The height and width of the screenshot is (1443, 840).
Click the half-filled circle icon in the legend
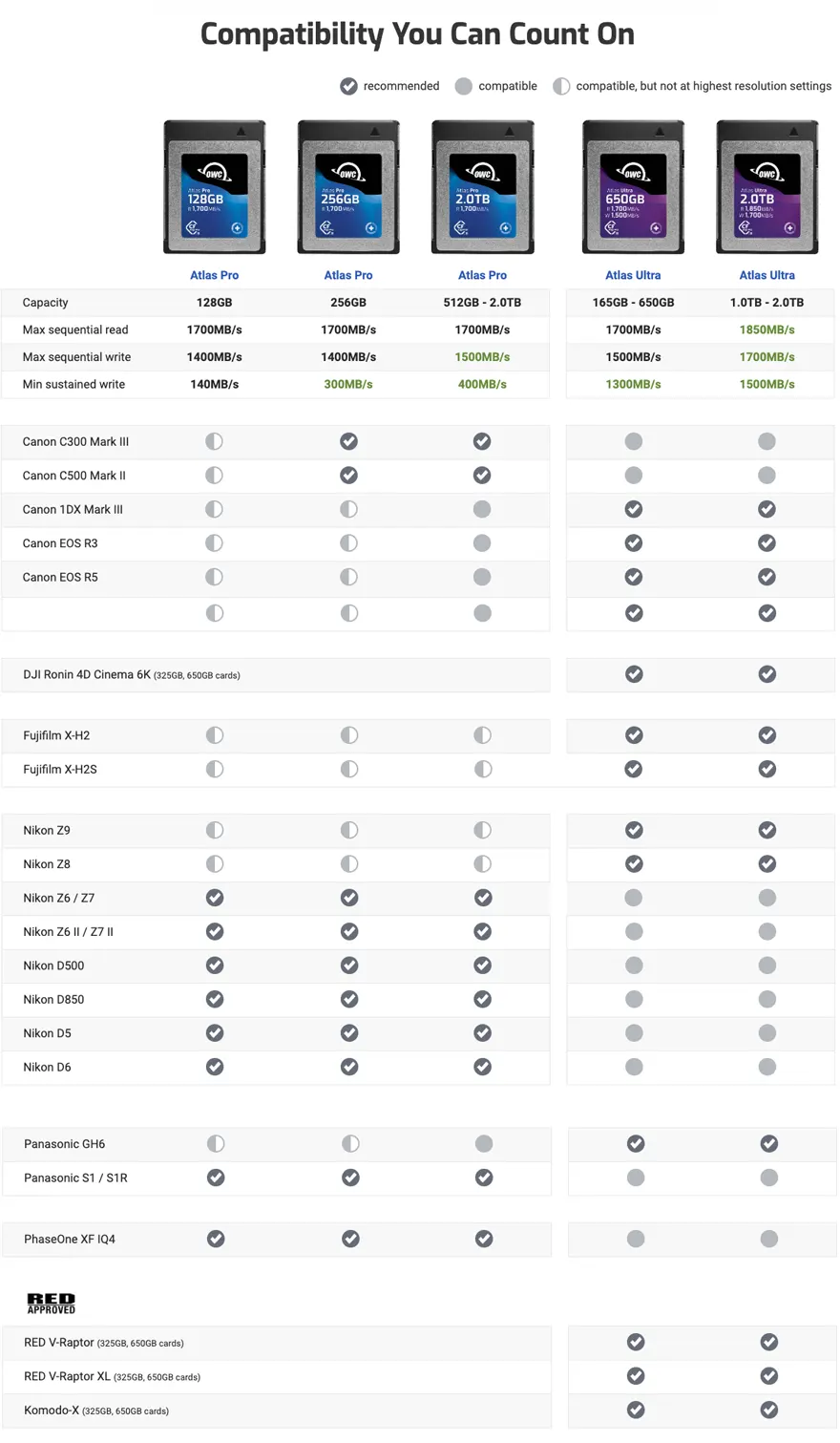561,86
